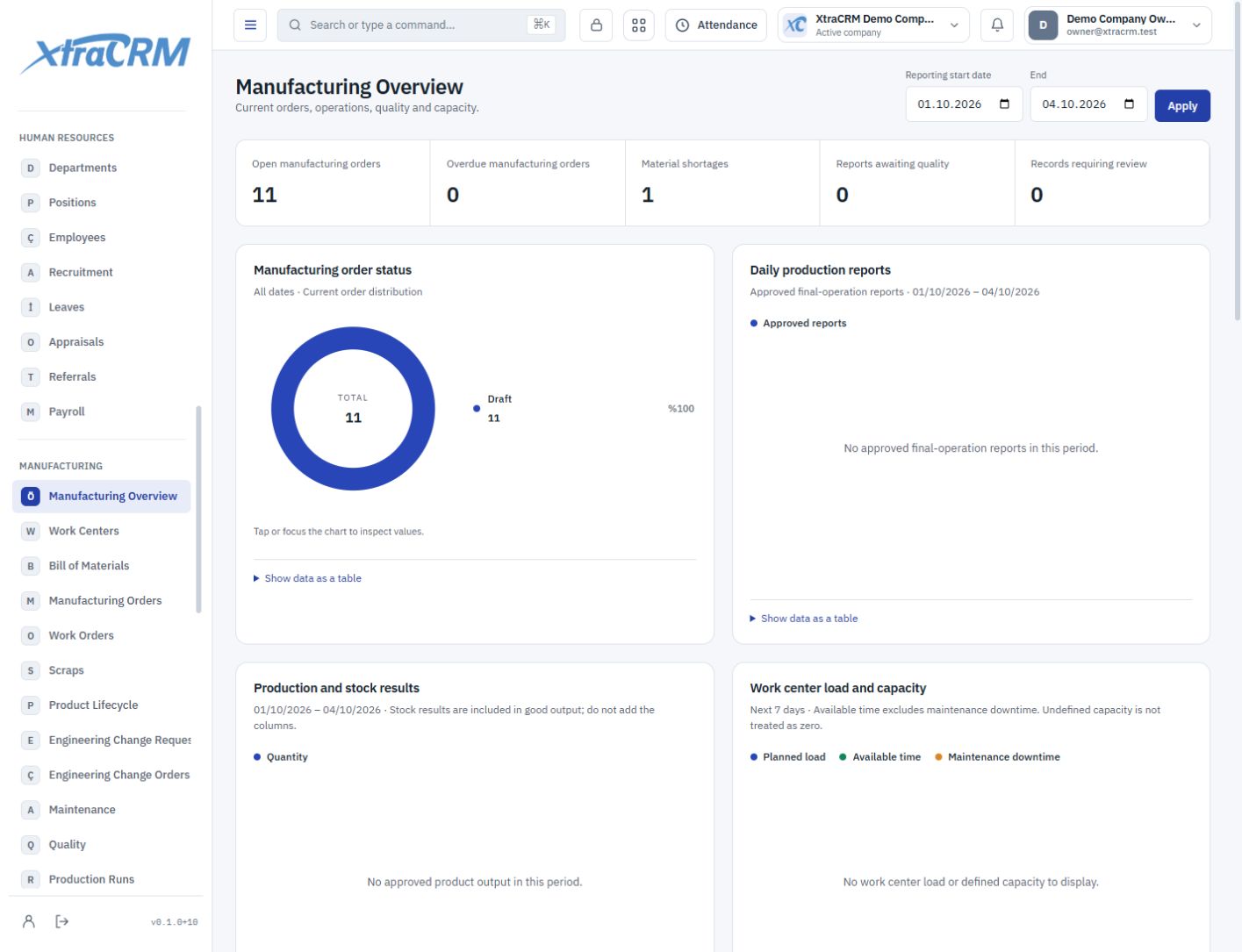Open the notifications bell
The height and width of the screenshot is (952, 1242).
[x=997, y=25]
